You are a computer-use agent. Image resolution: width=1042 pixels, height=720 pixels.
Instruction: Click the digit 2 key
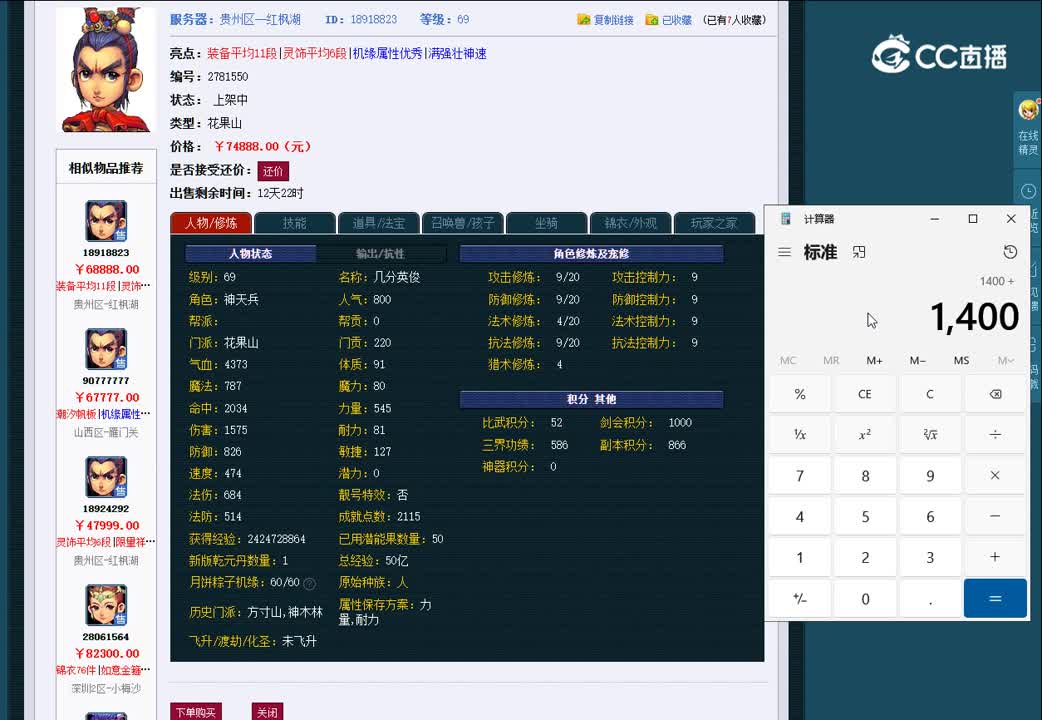pyautogui.click(x=865, y=557)
